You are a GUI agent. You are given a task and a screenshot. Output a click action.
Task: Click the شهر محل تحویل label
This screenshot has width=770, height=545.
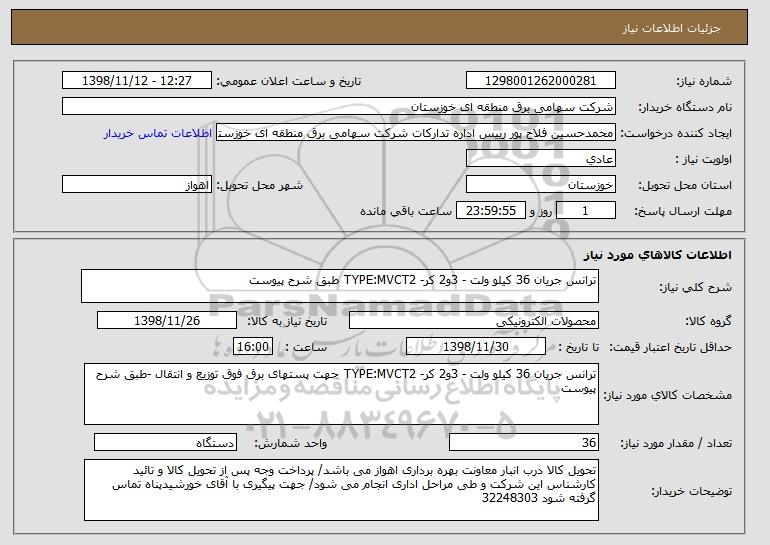[x=260, y=185]
